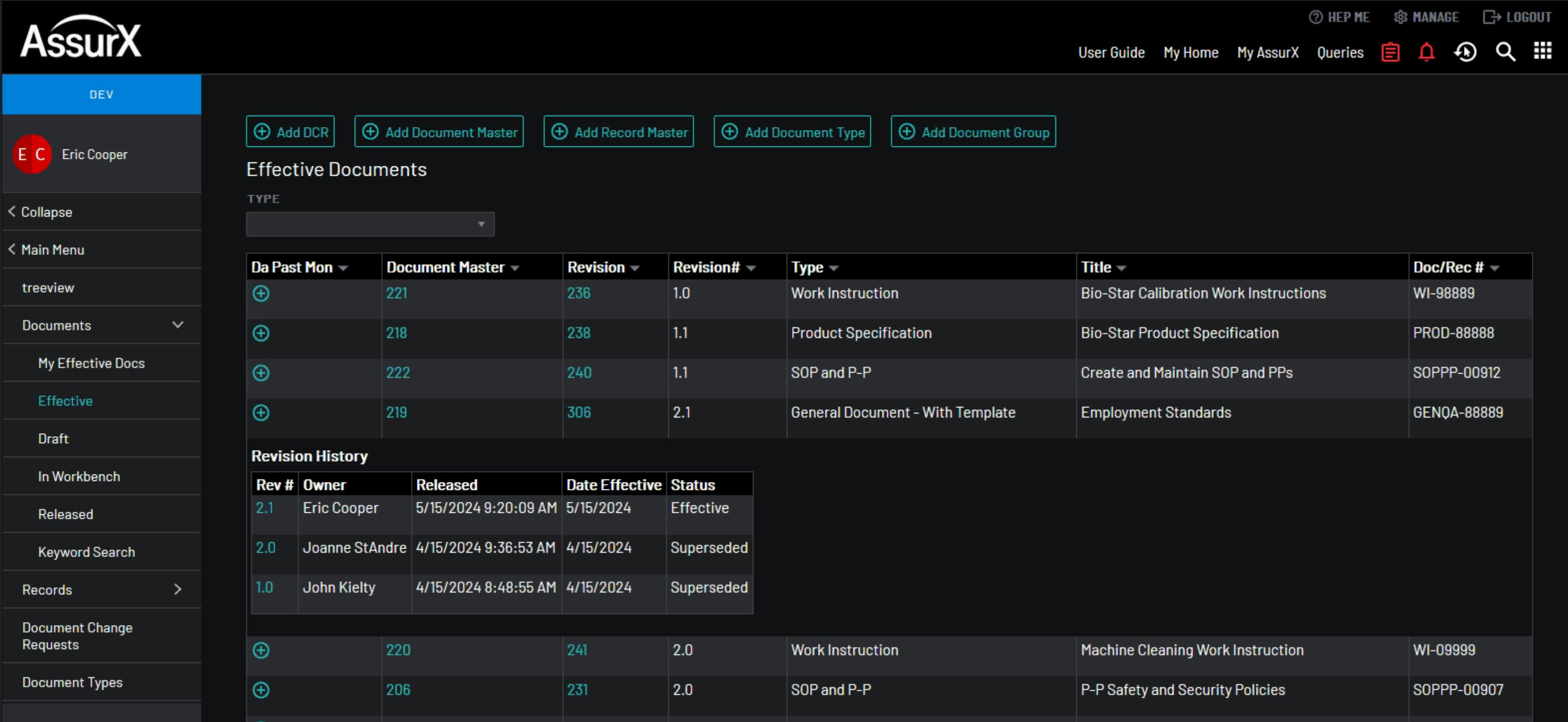Select Draft in the sidebar menu

tap(54, 439)
